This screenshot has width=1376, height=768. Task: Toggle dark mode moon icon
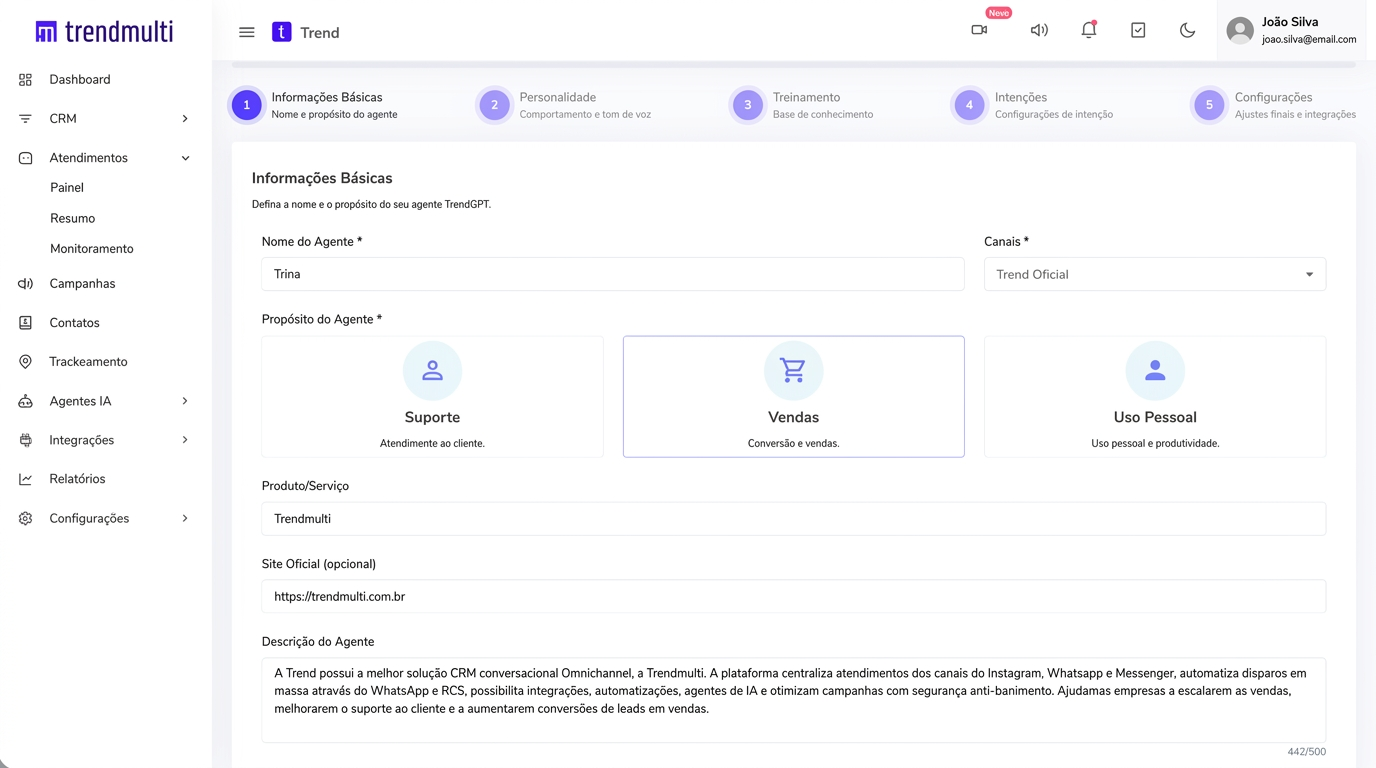point(1187,30)
